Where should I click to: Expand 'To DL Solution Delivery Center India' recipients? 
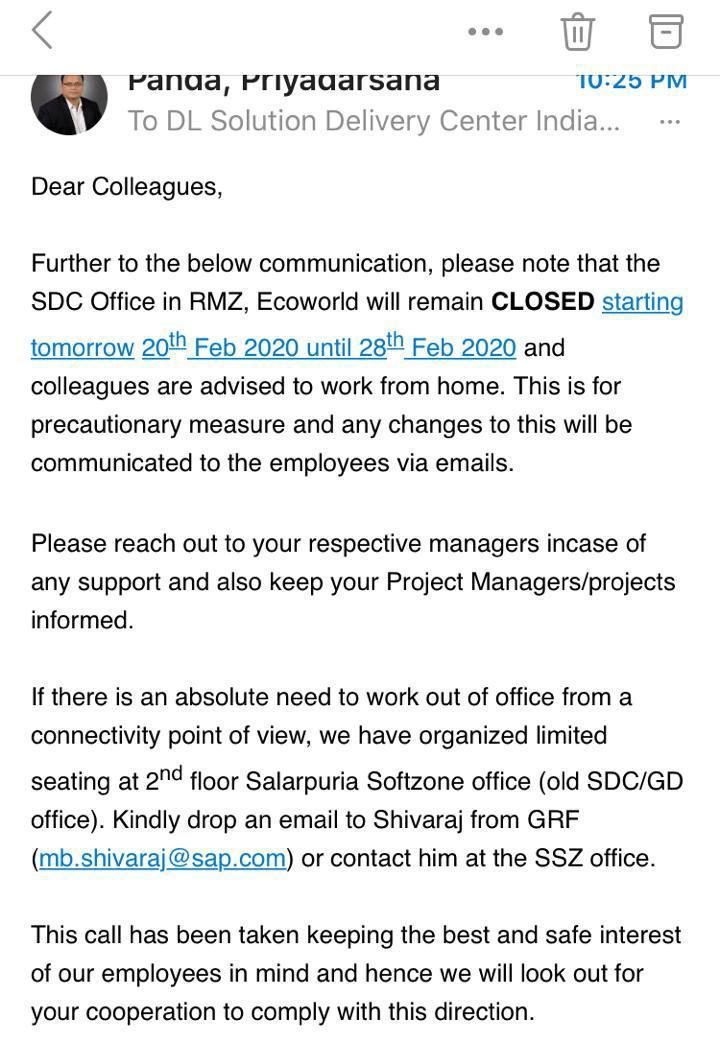[x=374, y=121]
